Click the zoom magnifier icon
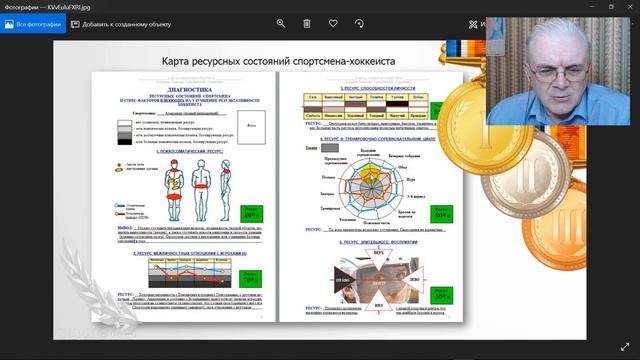This screenshot has height=360, width=640. (281, 24)
